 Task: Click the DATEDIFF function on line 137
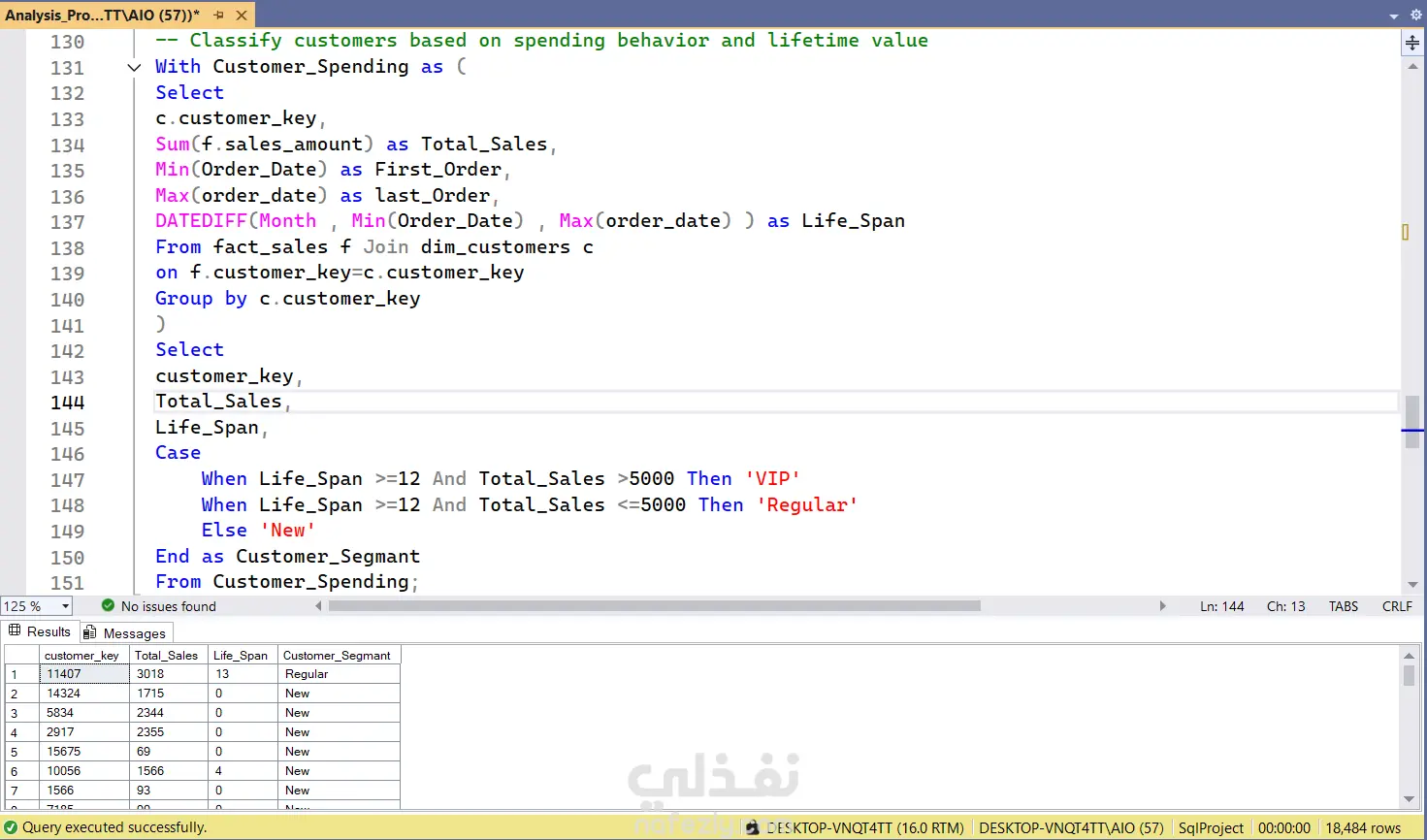(201, 221)
